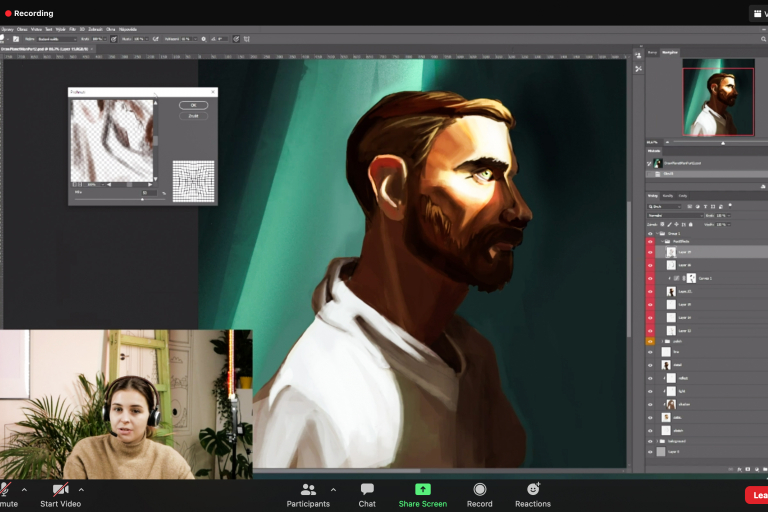
Task: Open the Okna menu in the menu bar
Action: click(x=111, y=29)
